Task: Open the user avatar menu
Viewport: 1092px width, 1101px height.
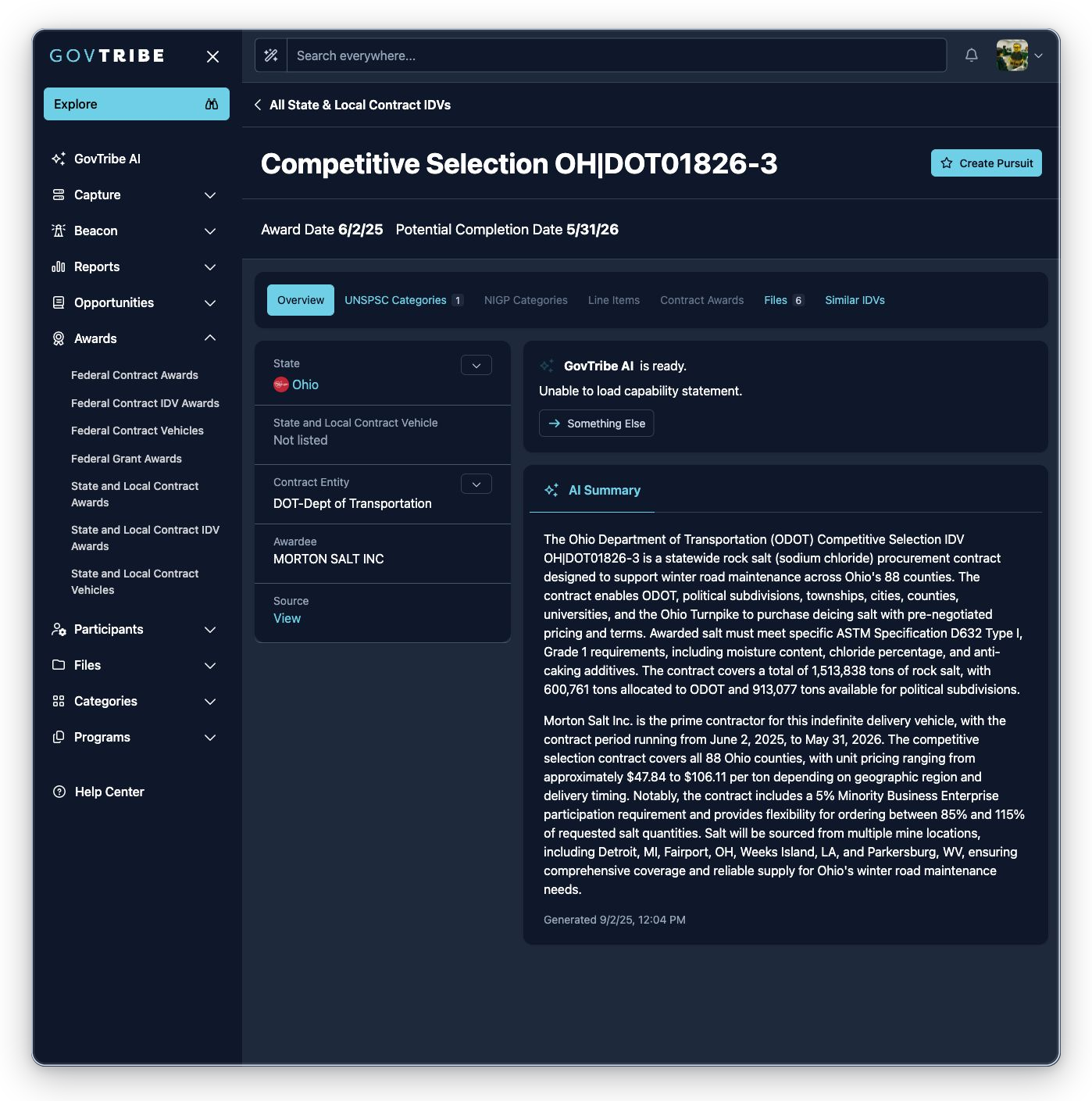Action: pyautogui.click(x=1012, y=55)
